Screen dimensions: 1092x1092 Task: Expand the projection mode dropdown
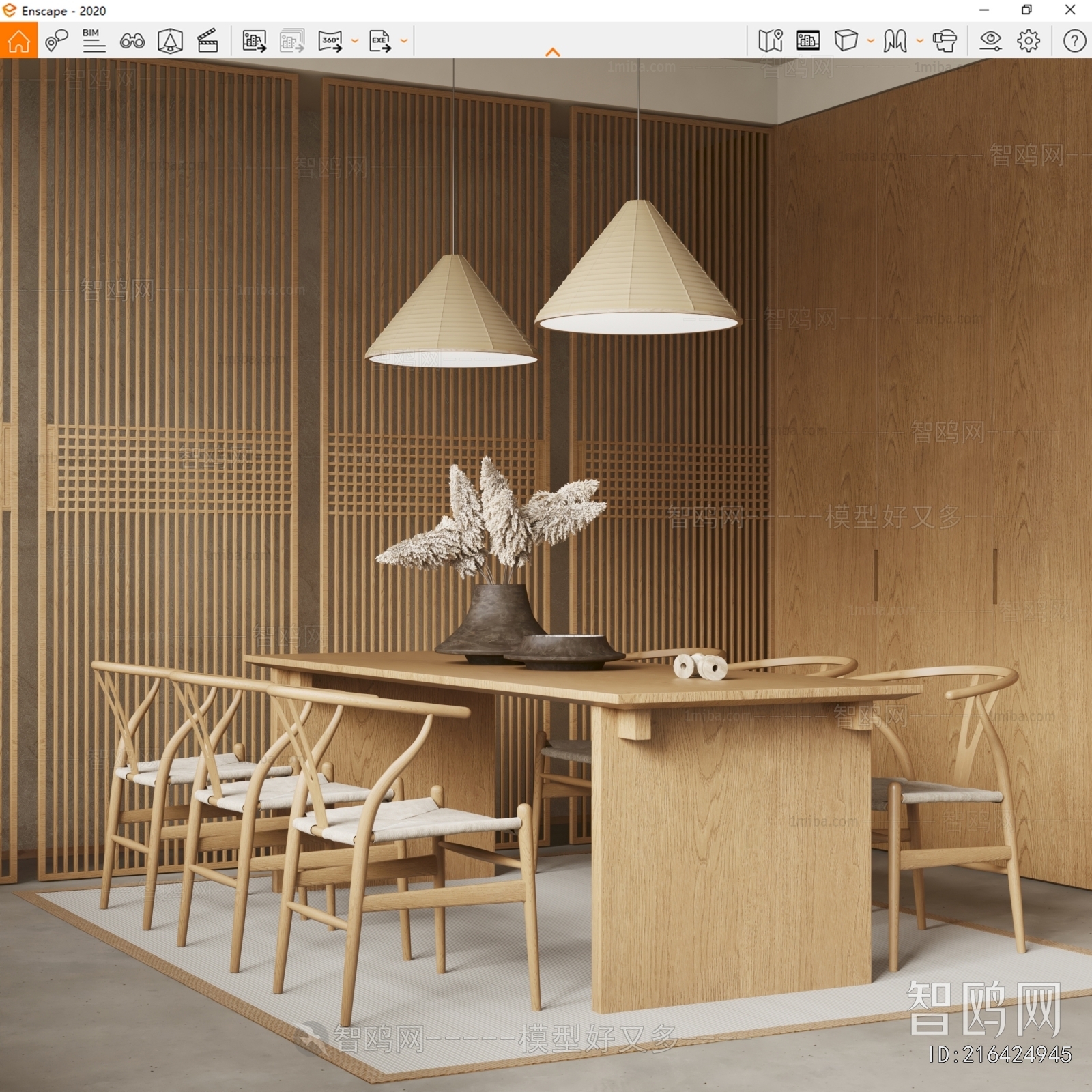coord(871,41)
